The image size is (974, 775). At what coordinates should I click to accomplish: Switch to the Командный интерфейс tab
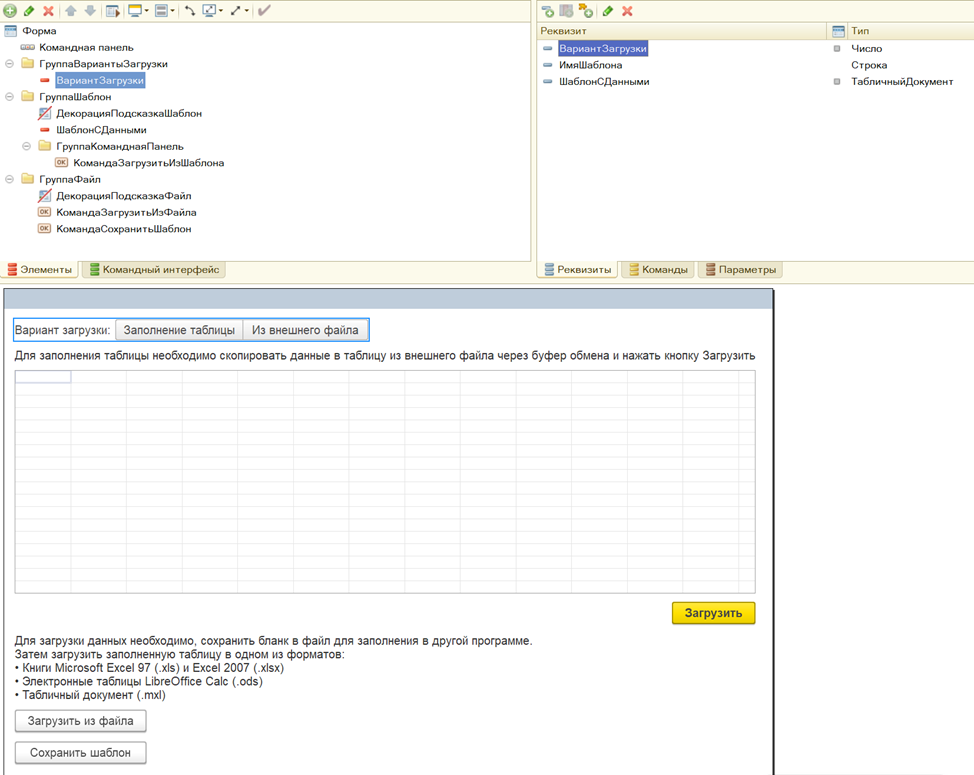pyautogui.click(x=155, y=270)
